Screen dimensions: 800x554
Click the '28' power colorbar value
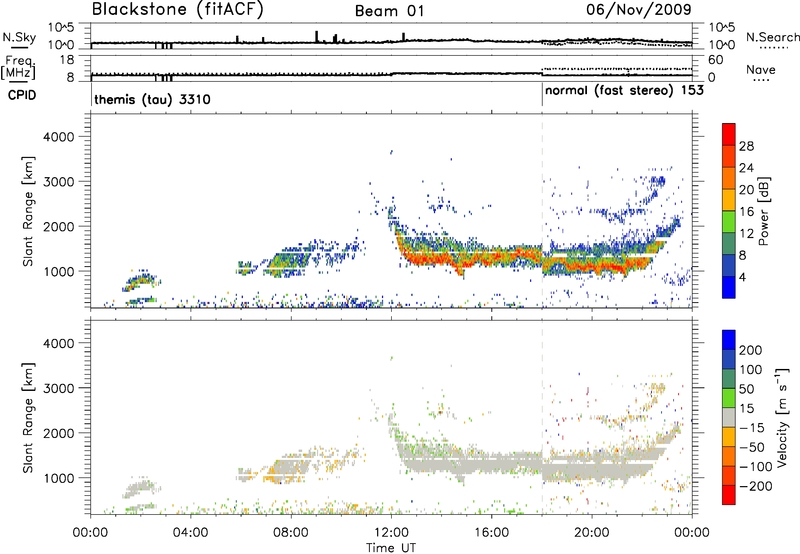coord(746,146)
